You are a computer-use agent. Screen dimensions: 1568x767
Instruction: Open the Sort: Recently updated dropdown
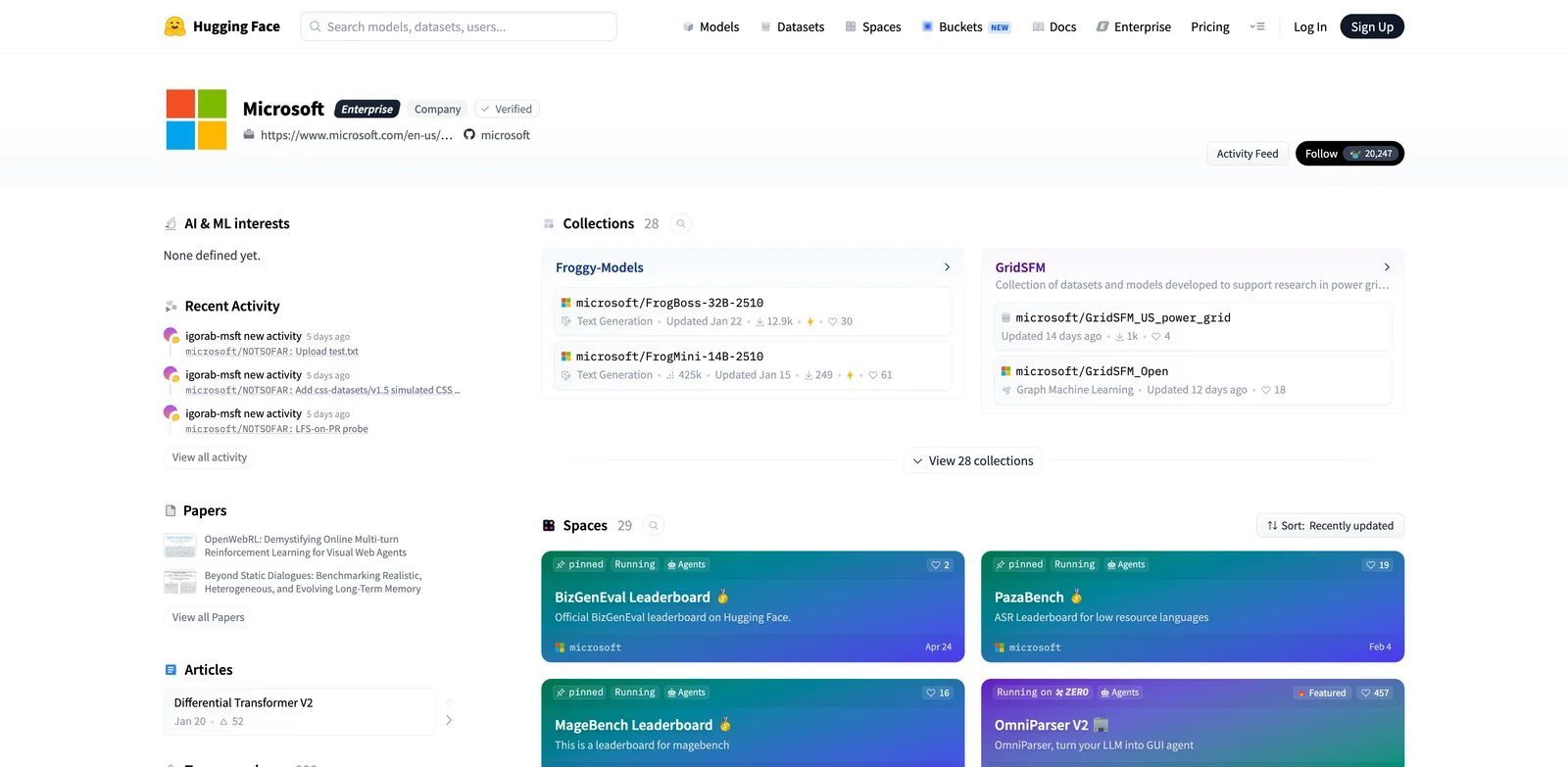click(x=1330, y=526)
